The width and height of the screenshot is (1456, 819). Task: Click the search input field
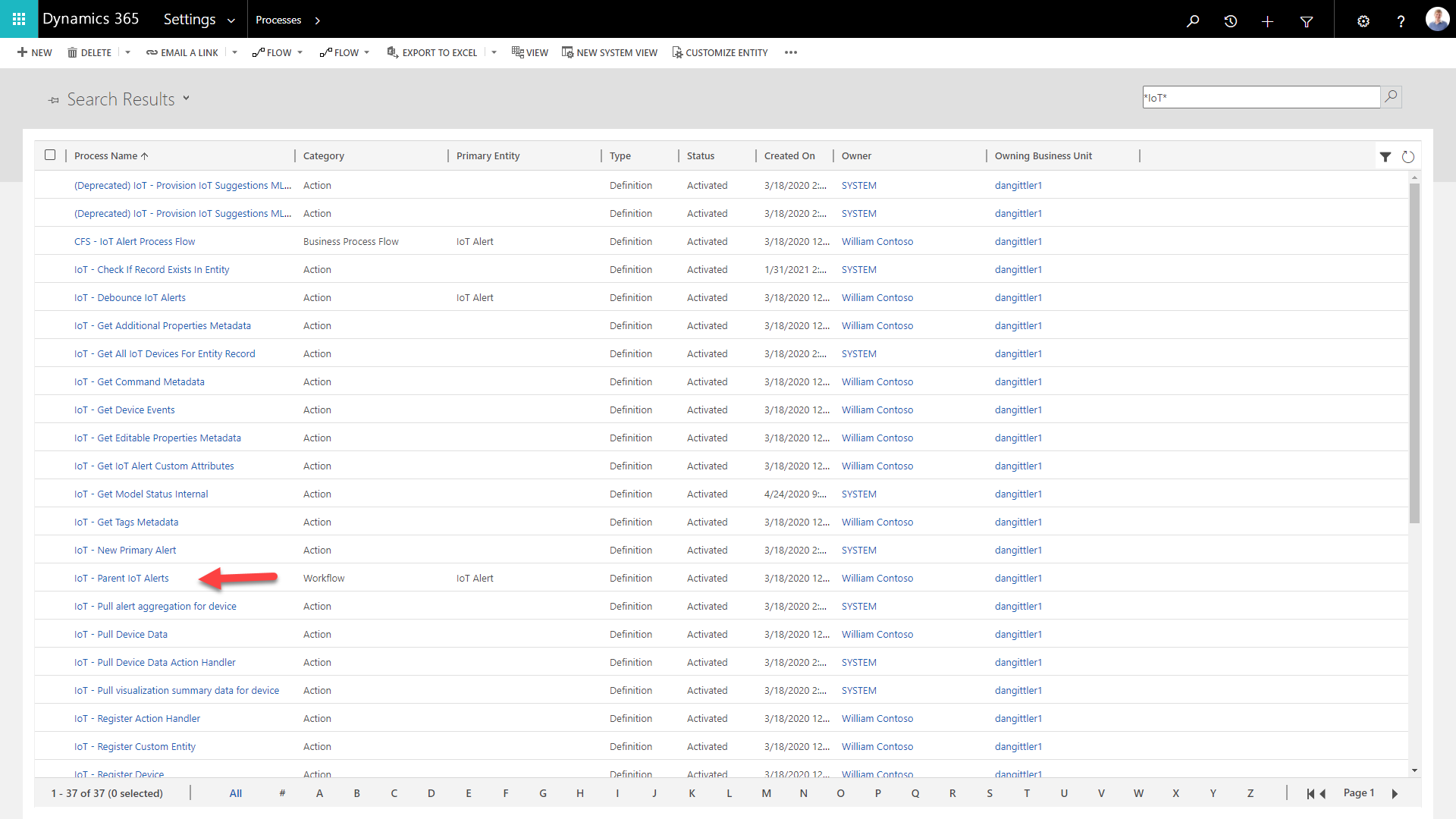coord(1260,97)
